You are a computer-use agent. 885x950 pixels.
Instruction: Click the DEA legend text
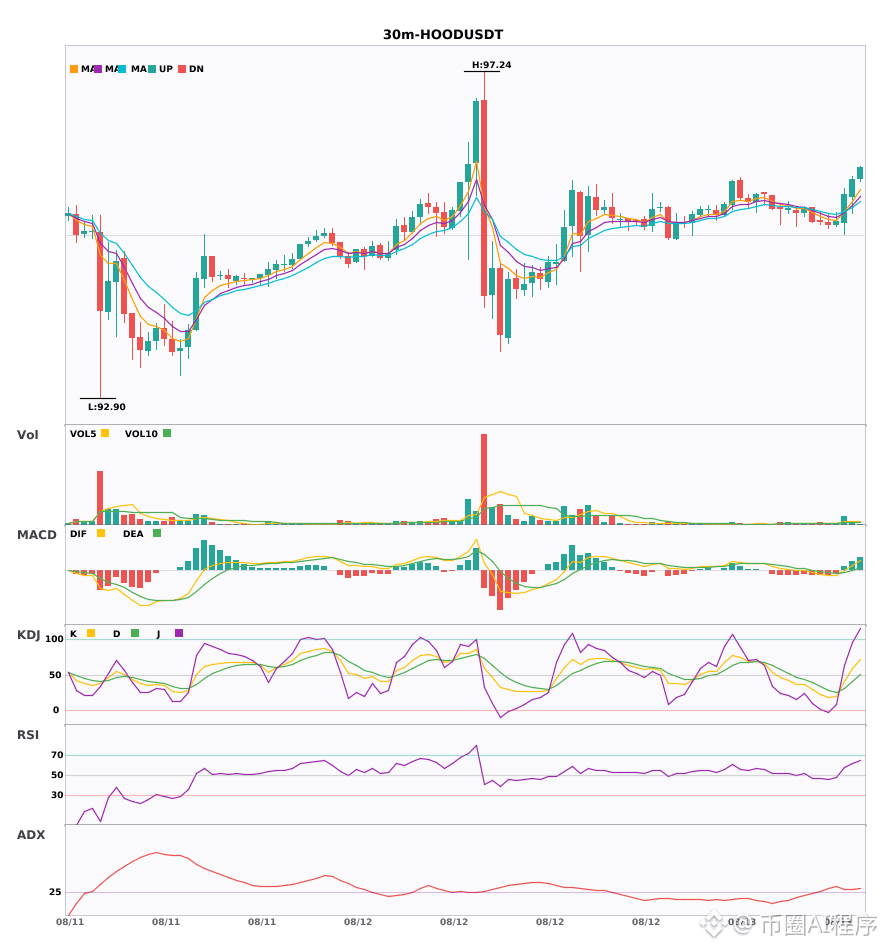[x=133, y=534]
